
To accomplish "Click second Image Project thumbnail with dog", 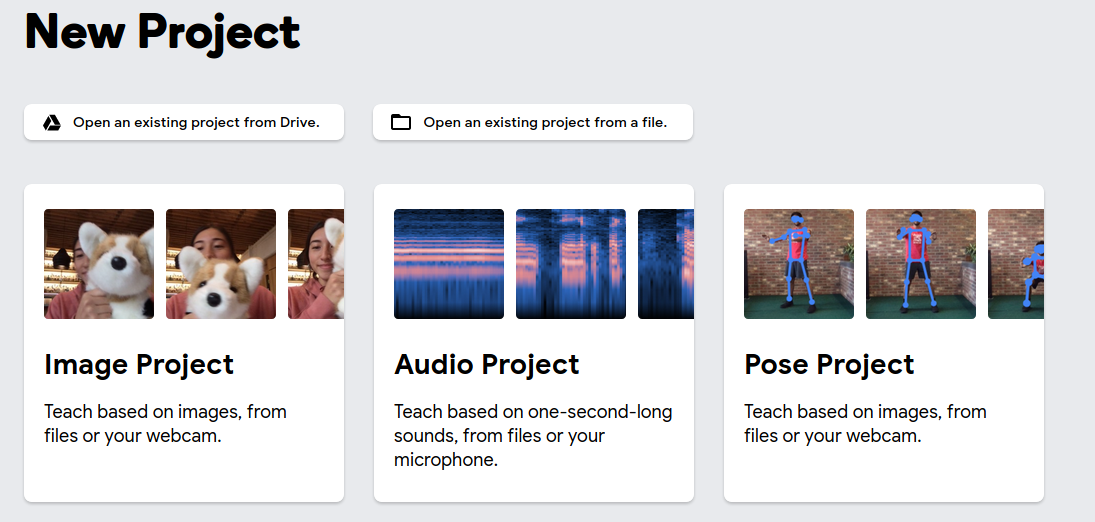I will 221,264.
